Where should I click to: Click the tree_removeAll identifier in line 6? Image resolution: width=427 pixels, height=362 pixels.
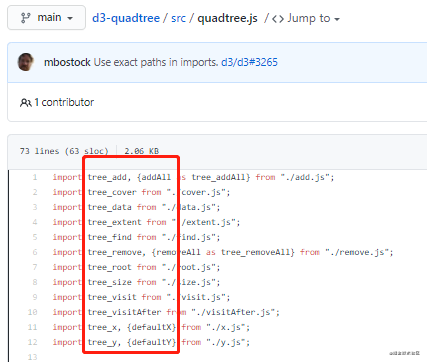pyautogui.click(x=258, y=252)
